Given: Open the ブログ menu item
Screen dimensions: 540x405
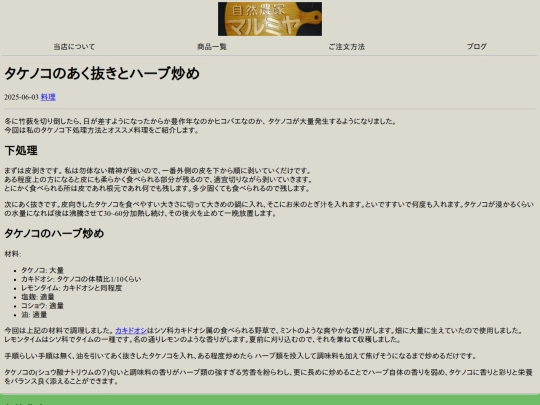Looking at the screenshot, I should pos(477,46).
